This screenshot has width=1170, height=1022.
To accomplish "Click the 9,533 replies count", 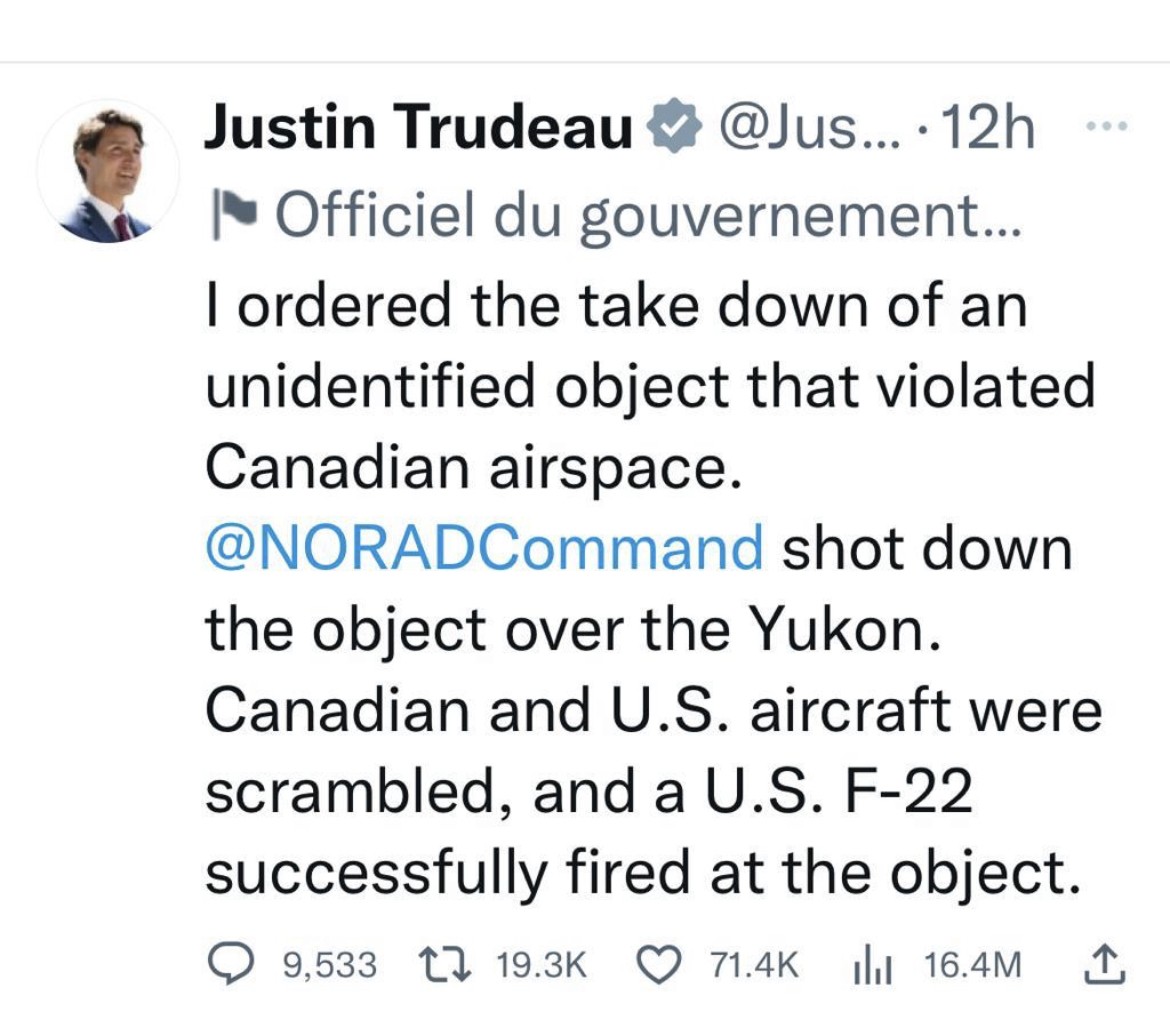I will [330, 965].
